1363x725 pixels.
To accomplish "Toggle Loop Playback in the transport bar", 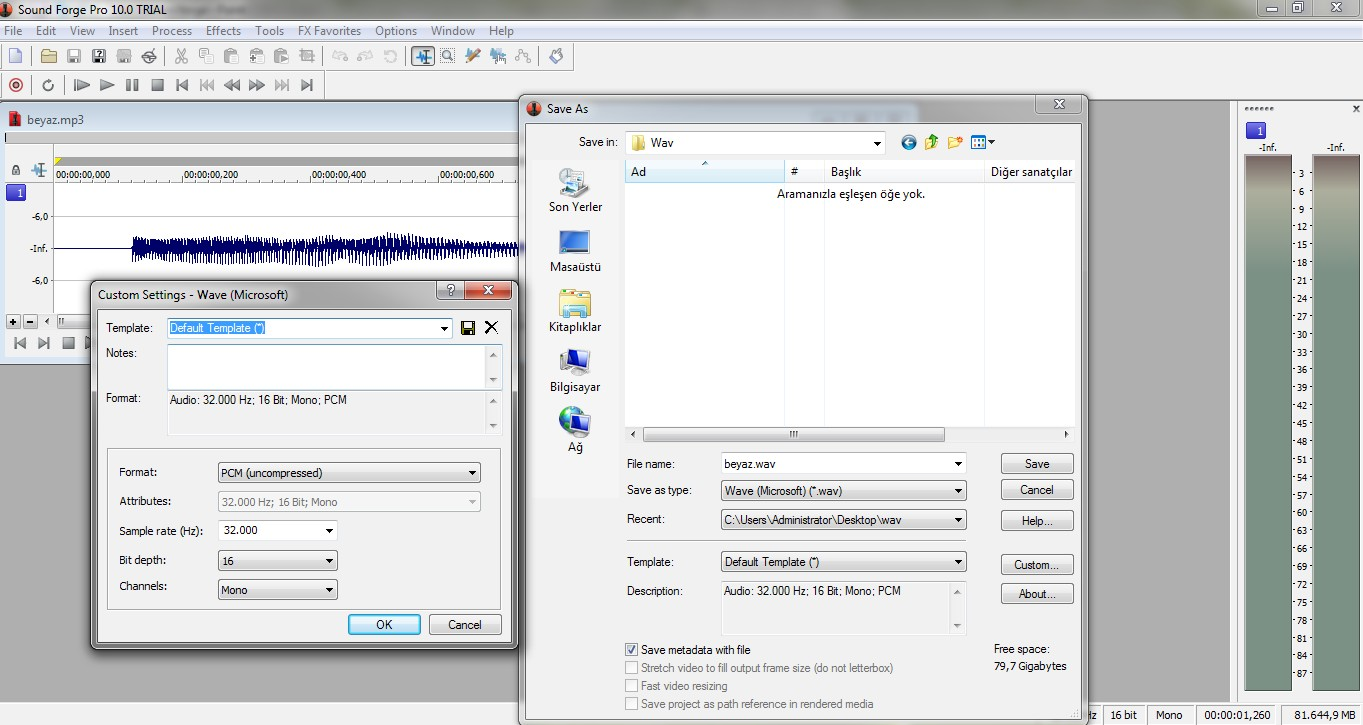I will click(48, 85).
